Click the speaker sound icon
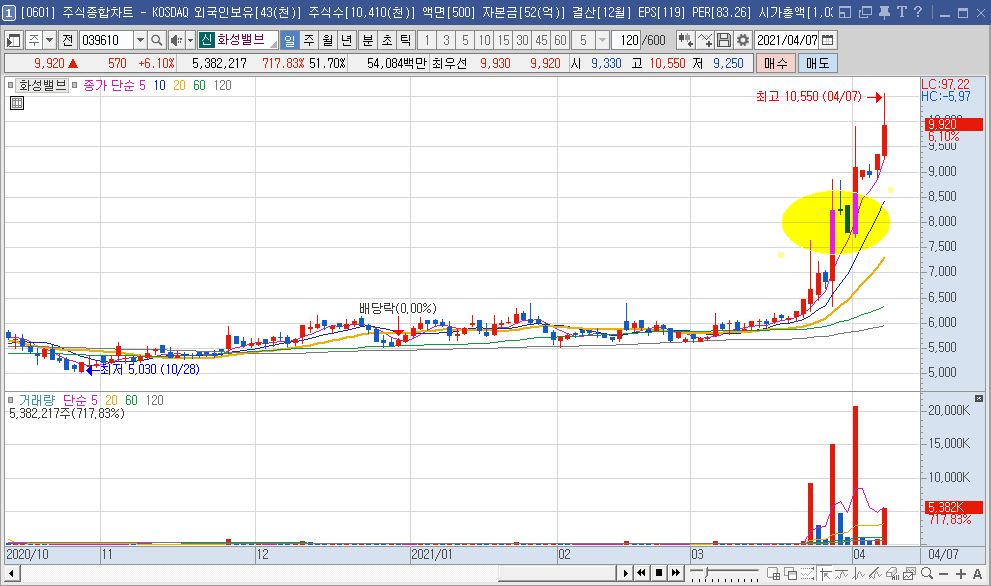Viewport: 991px width, 586px height. click(176, 40)
